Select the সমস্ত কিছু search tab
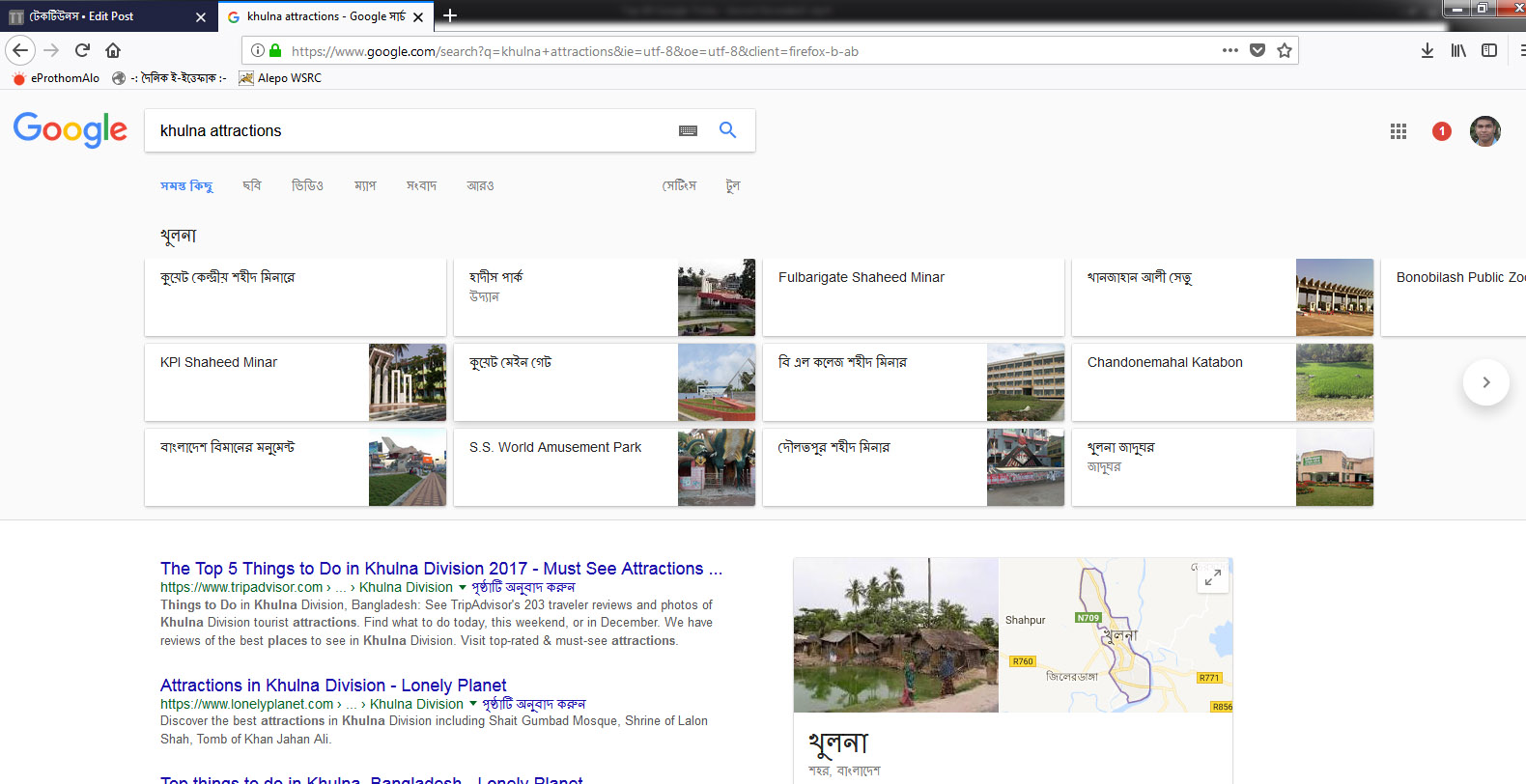1526x784 pixels. pos(186,185)
